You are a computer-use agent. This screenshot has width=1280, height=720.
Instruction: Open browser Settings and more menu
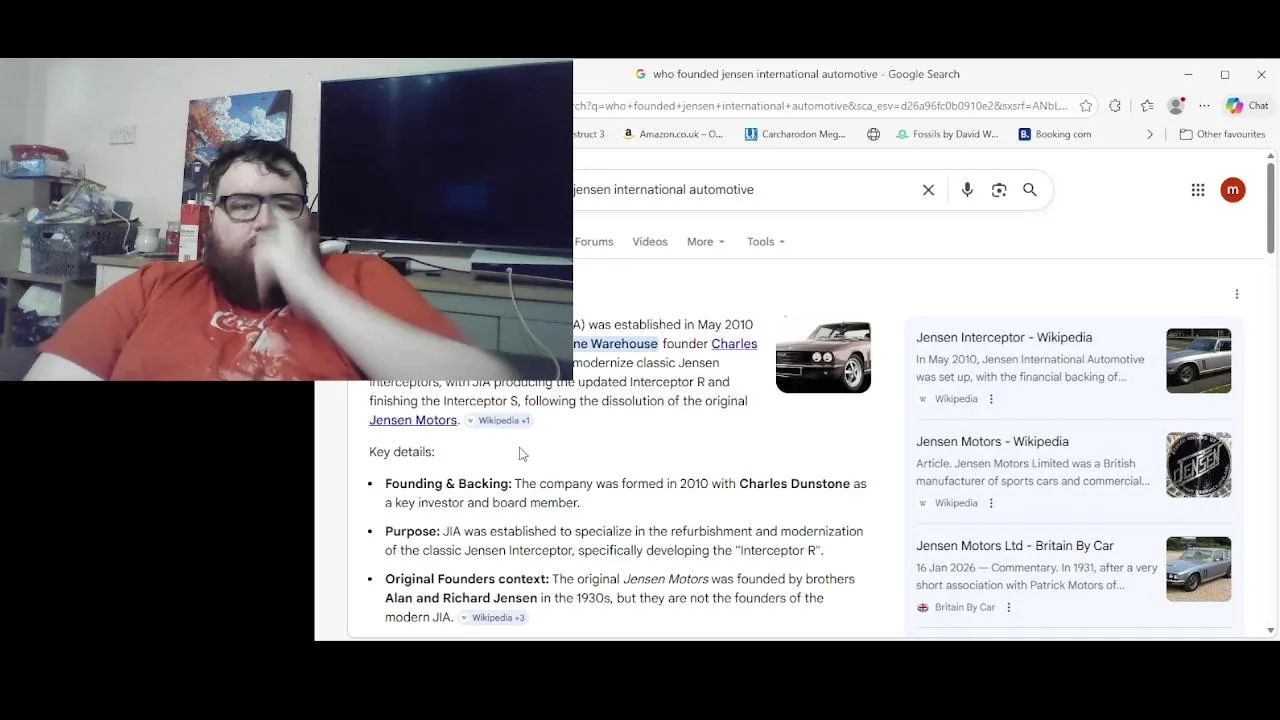[x=1204, y=105]
